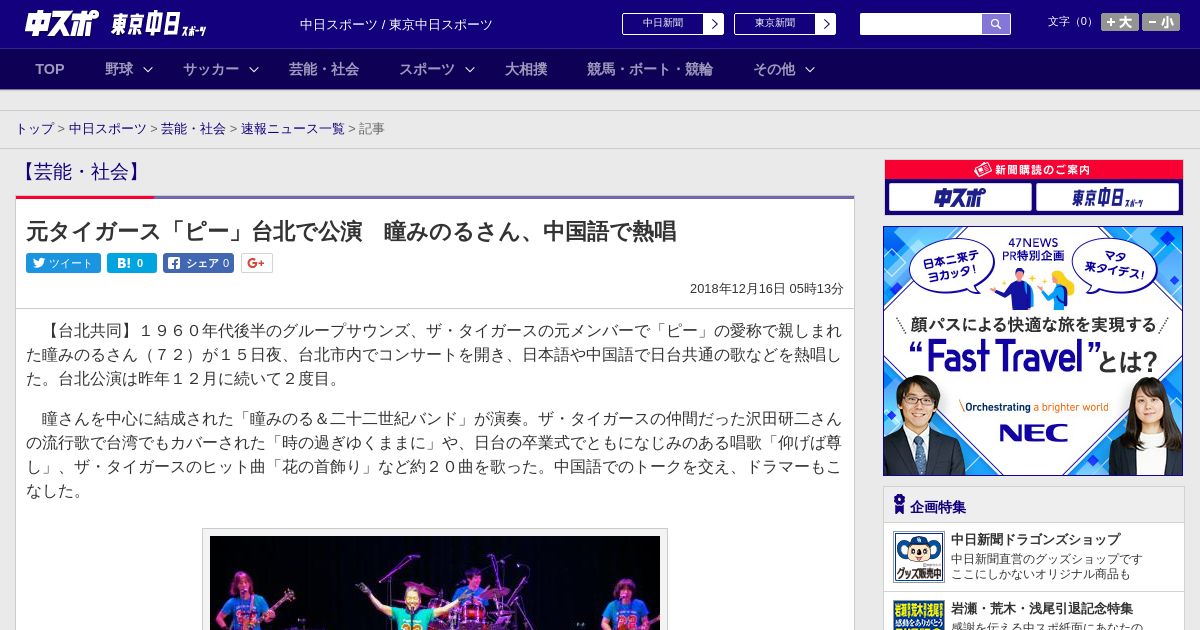1200x630 pixels.
Task: Click arrow beside 中日新聞 button
Action: [x=714, y=24]
